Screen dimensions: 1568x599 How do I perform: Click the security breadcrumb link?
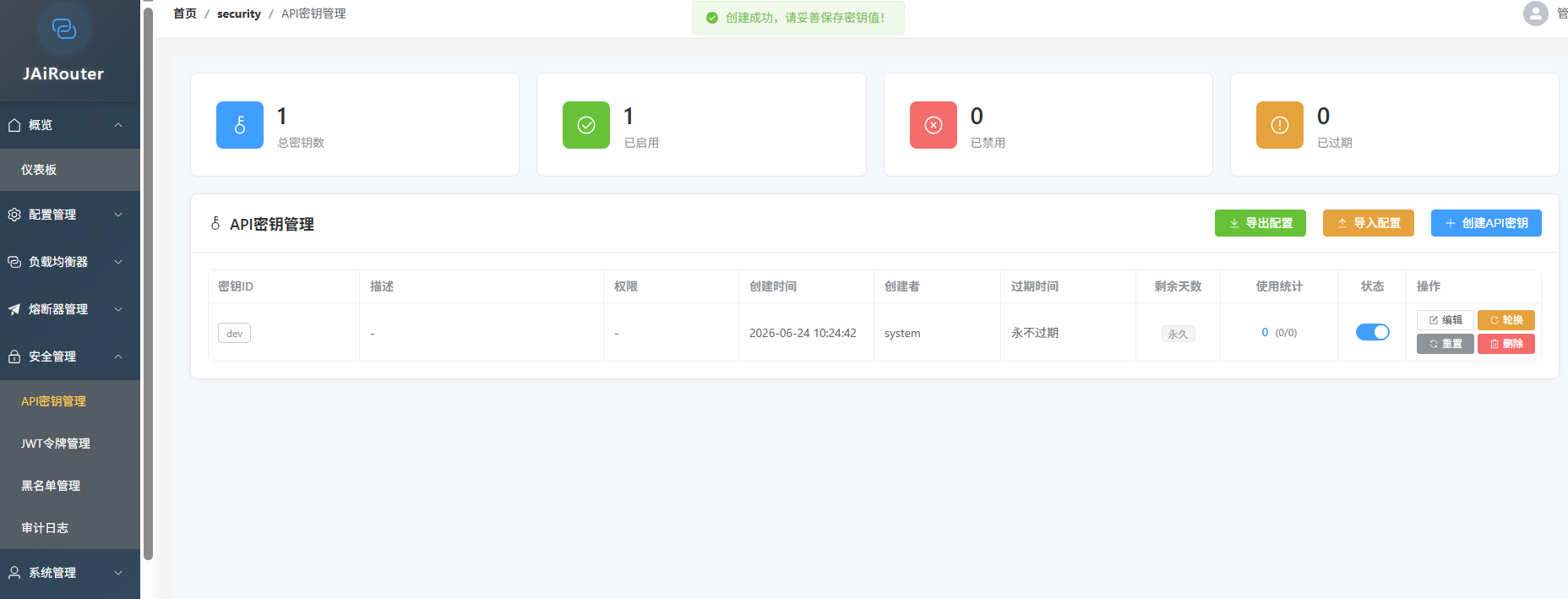[x=239, y=14]
